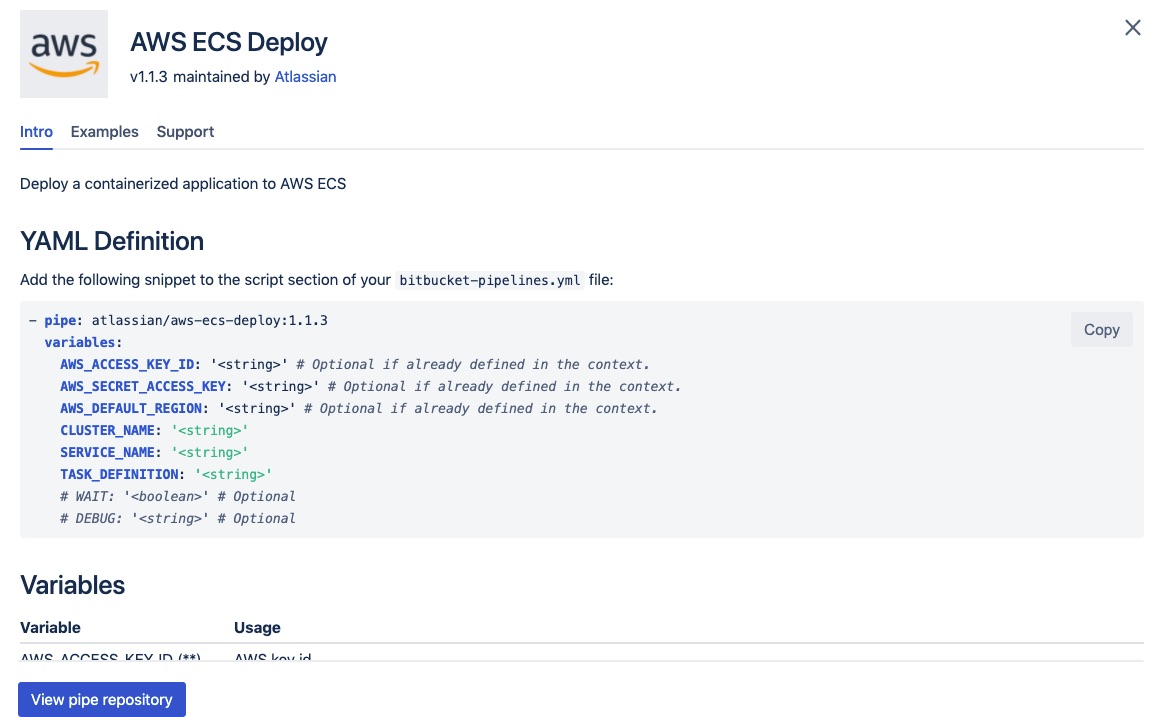Click the TASK_DEFINITION line in snippet
Viewport: 1159px width, 717px height.
point(166,475)
